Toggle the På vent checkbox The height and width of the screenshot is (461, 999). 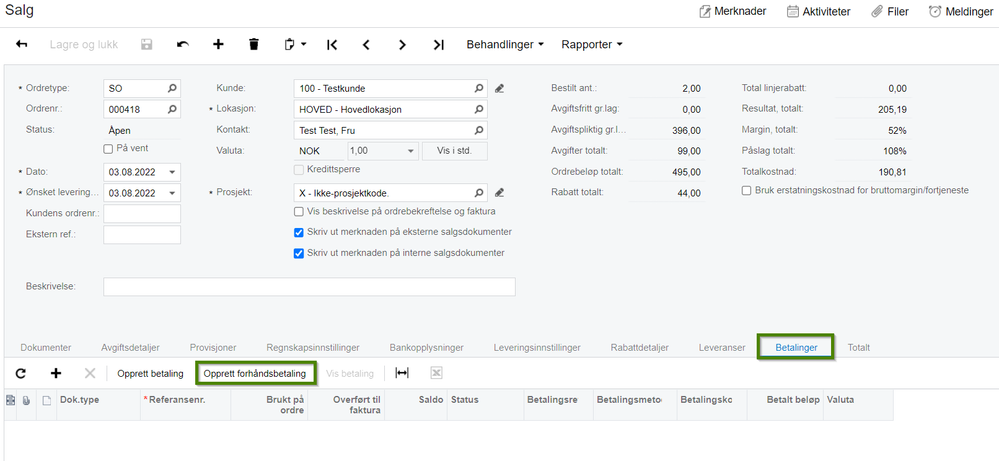(108, 148)
